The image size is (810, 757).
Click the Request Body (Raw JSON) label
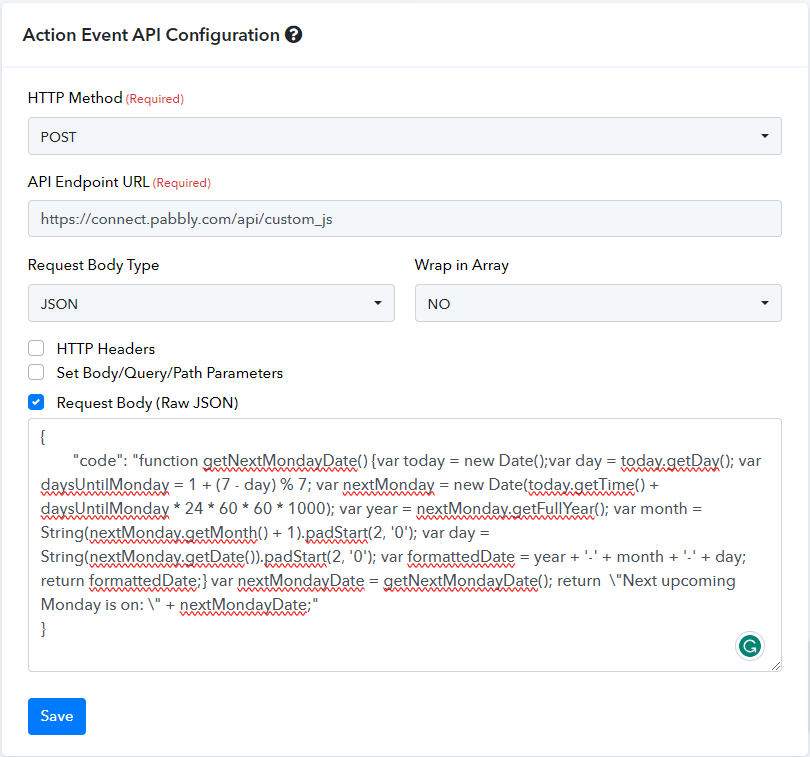[147, 403]
